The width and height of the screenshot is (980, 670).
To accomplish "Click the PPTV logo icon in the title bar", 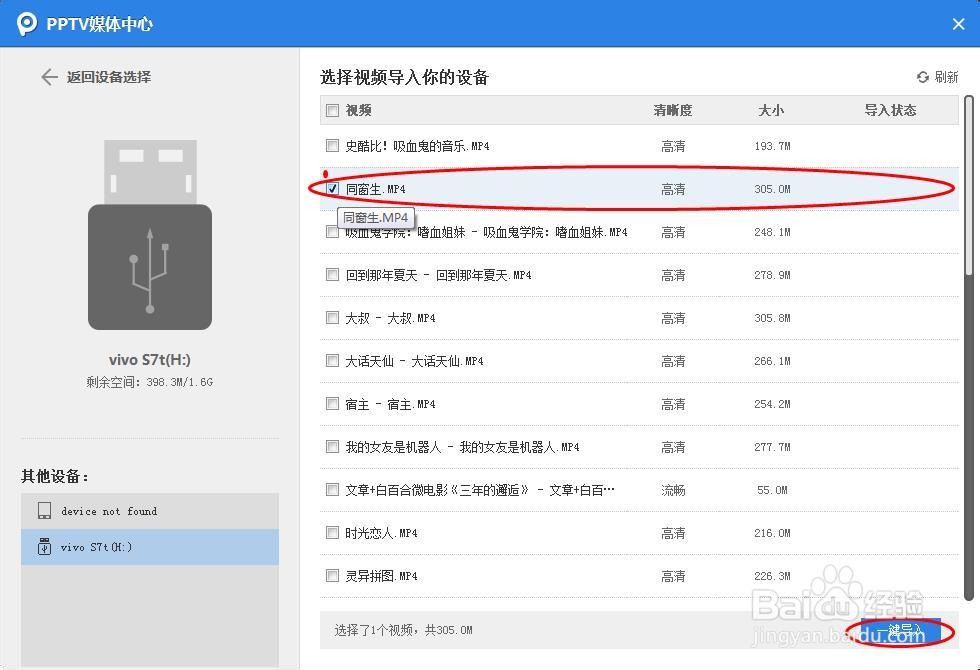I will [25, 24].
